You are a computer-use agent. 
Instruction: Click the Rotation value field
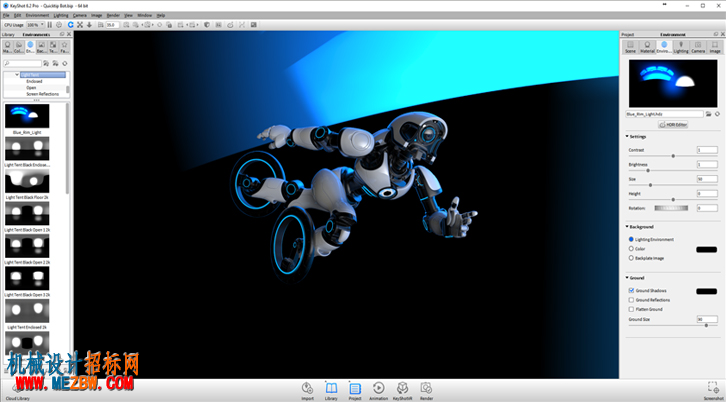click(x=707, y=208)
